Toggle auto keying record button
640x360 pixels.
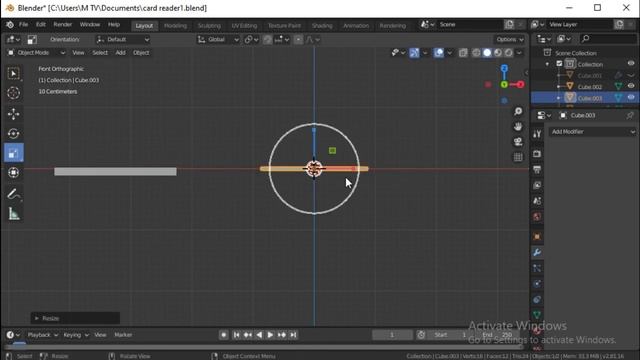[224, 335]
